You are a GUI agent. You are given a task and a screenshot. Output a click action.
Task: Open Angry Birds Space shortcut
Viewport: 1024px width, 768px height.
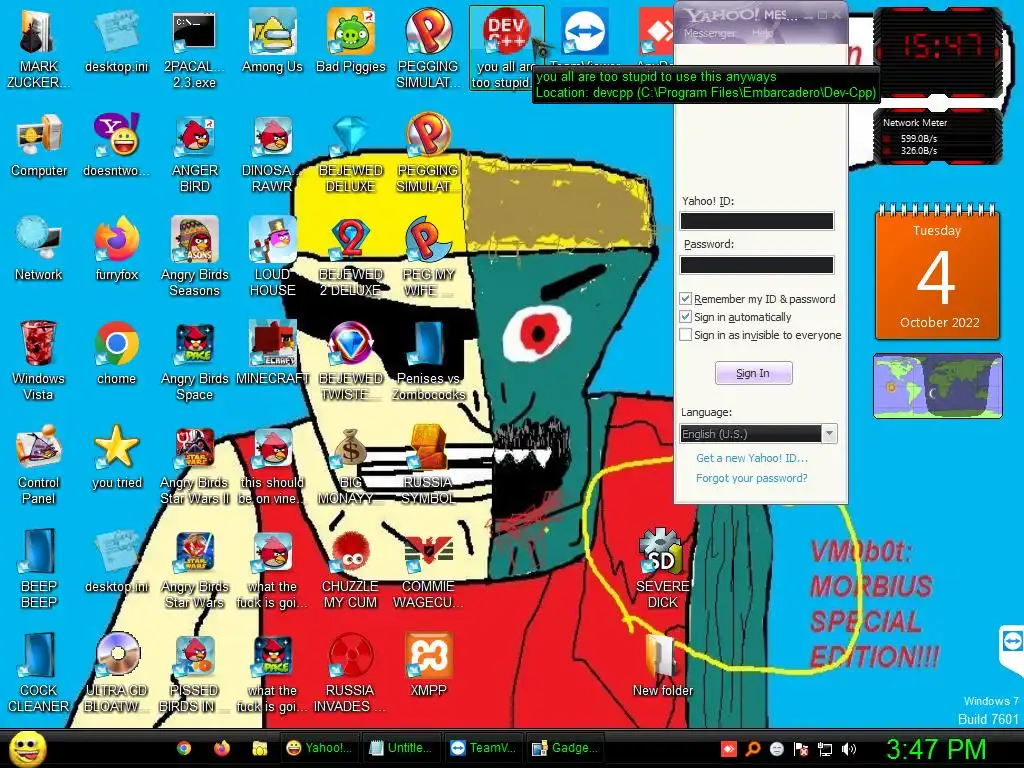tap(194, 360)
